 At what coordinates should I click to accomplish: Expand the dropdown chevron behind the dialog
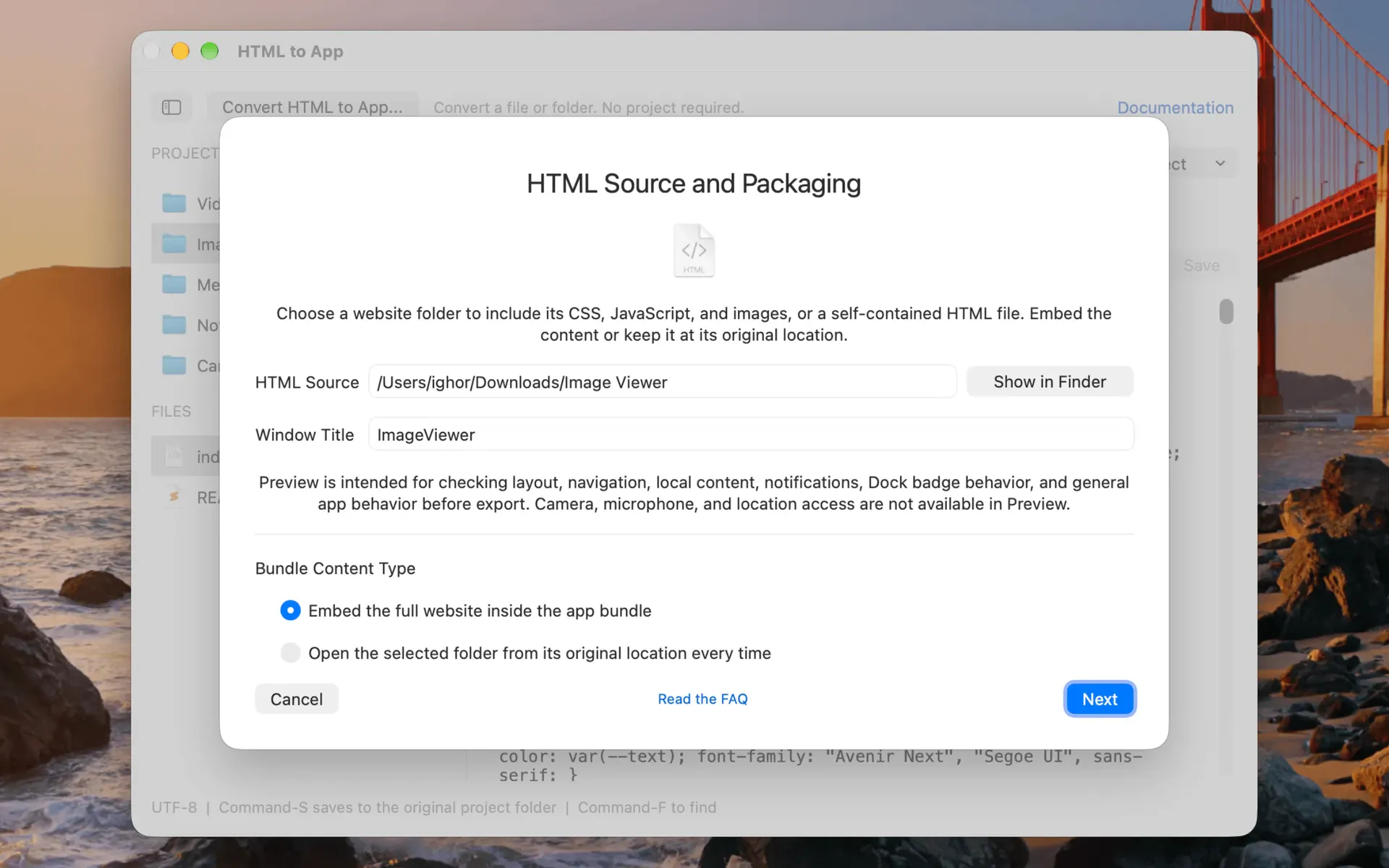pyautogui.click(x=1220, y=163)
